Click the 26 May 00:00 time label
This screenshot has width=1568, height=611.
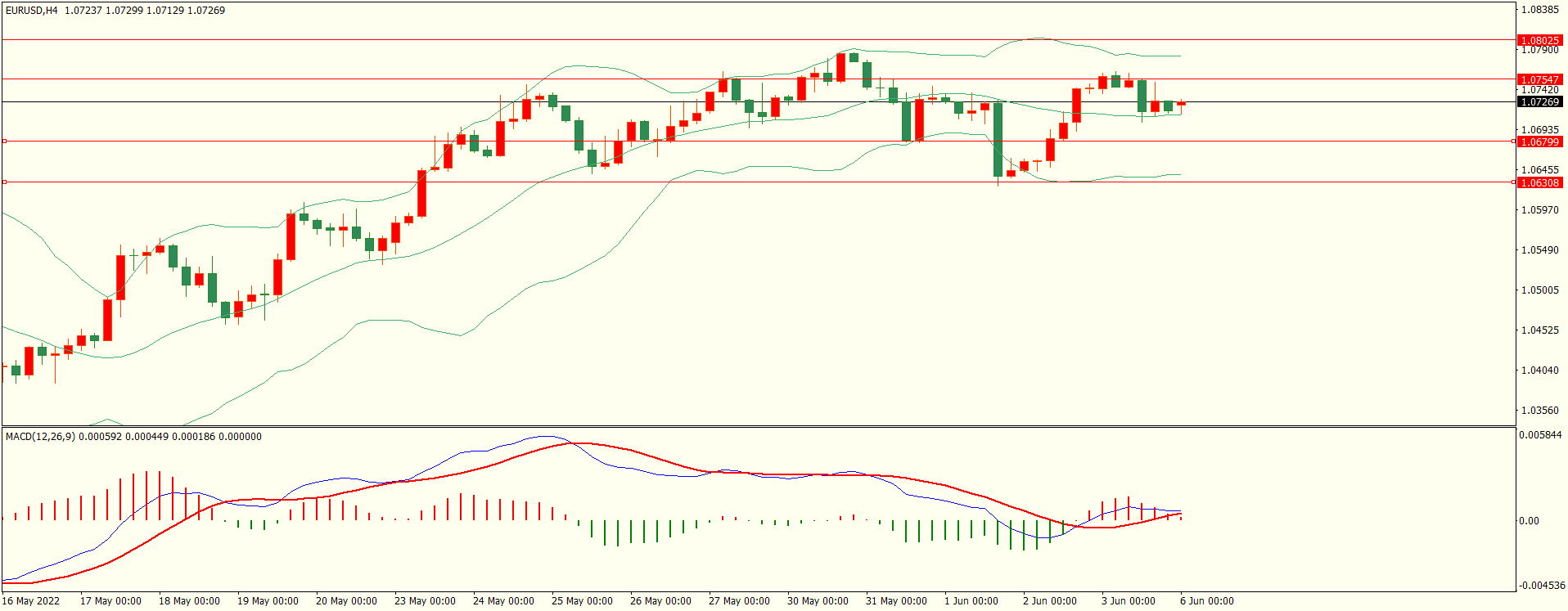(x=660, y=601)
